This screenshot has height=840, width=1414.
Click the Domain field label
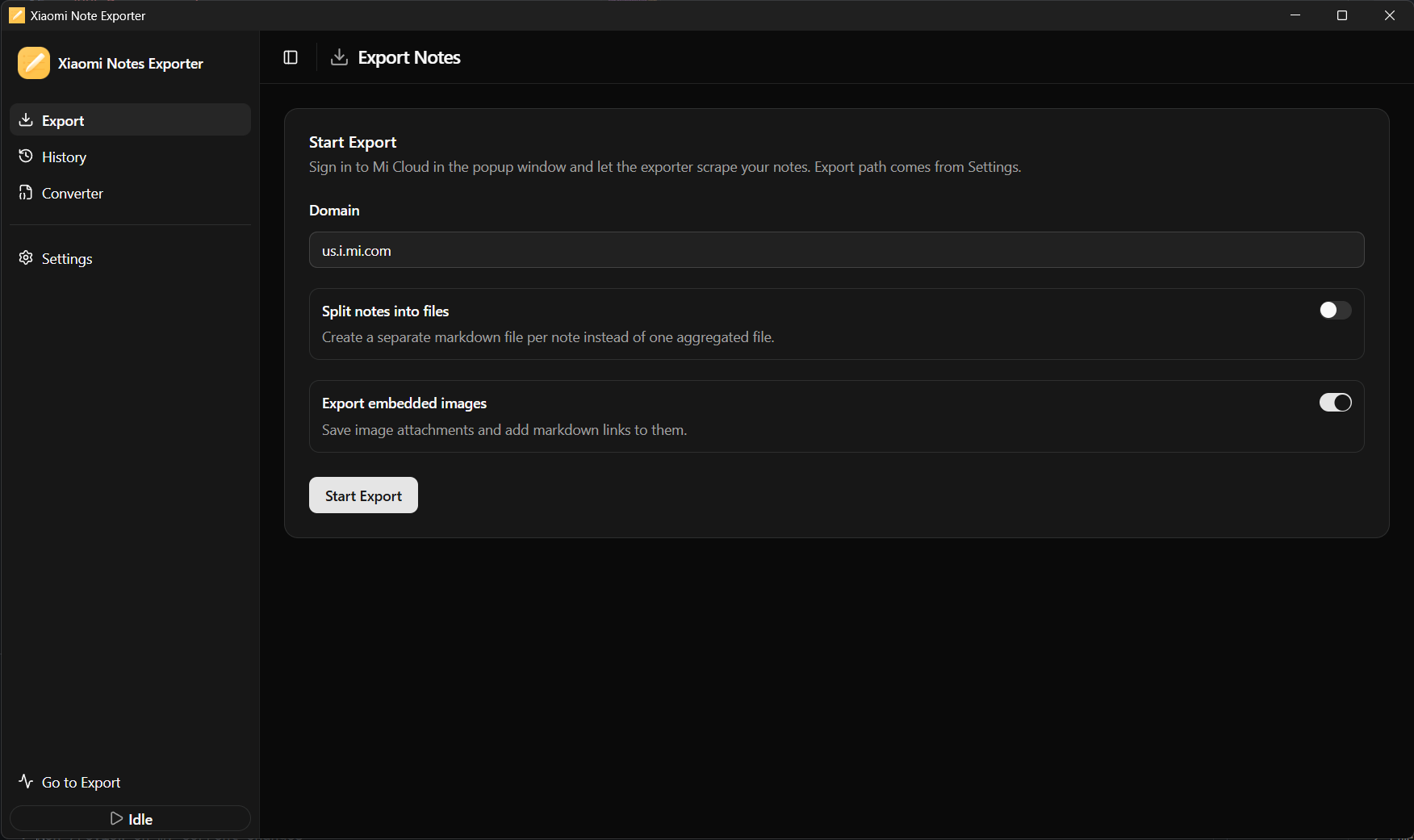334,211
